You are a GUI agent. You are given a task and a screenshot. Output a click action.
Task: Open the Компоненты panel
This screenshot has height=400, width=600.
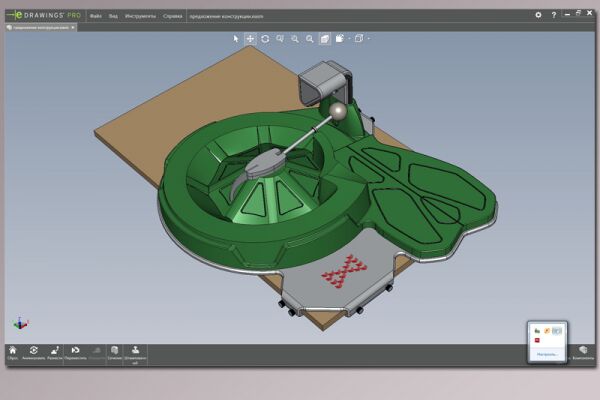tap(583, 353)
